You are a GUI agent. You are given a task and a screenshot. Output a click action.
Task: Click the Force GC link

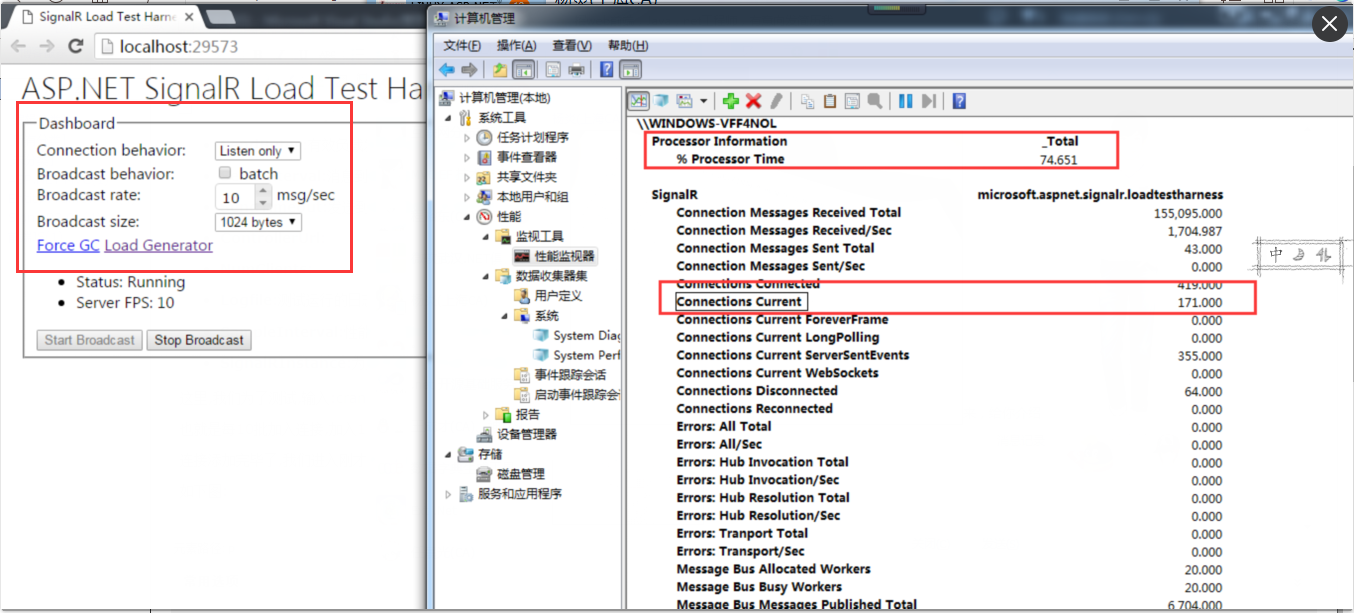click(x=68, y=245)
